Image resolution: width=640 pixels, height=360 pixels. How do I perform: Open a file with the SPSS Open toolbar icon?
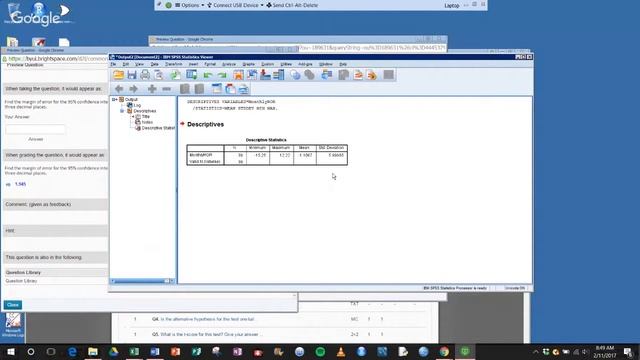click(118, 75)
